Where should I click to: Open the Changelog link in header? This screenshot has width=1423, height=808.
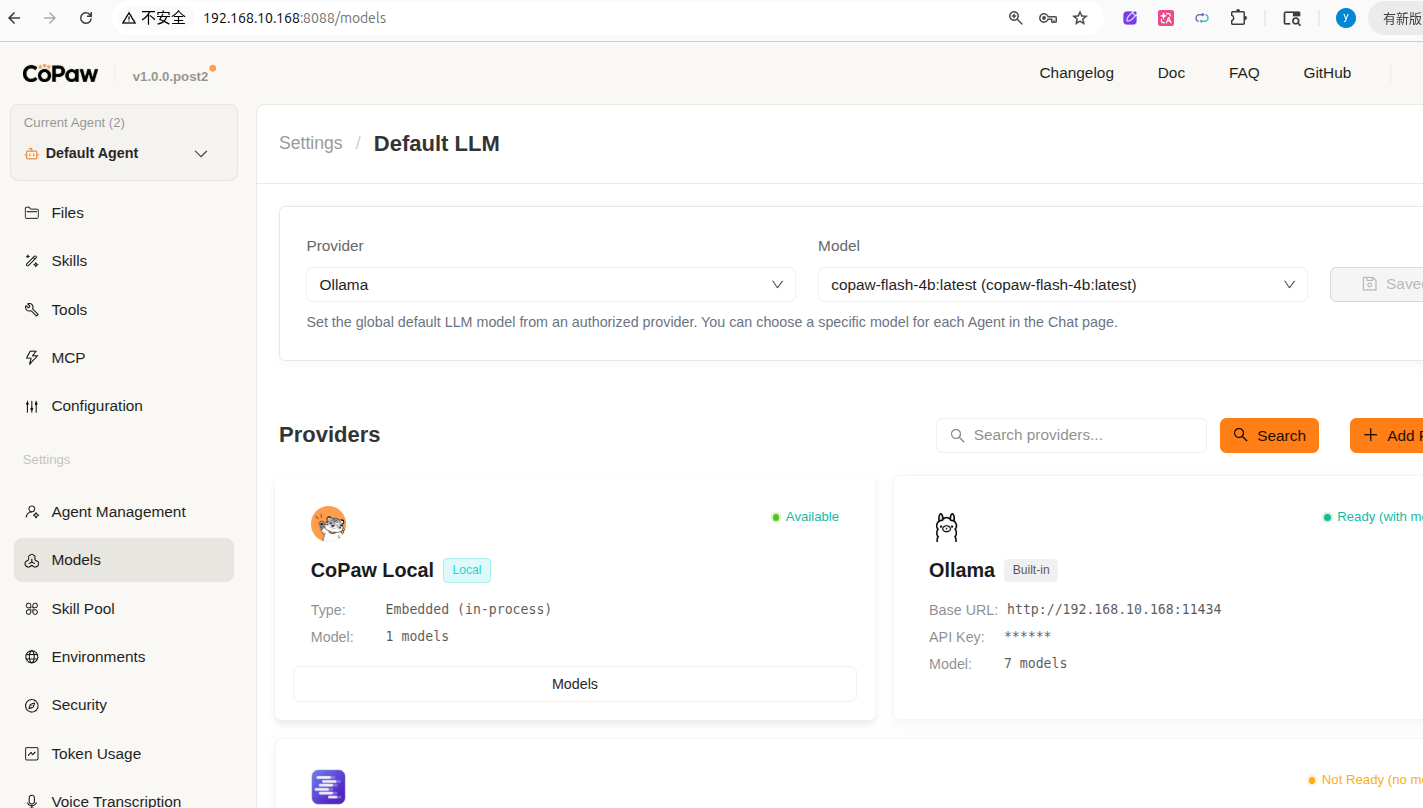tap(1076, 73)
